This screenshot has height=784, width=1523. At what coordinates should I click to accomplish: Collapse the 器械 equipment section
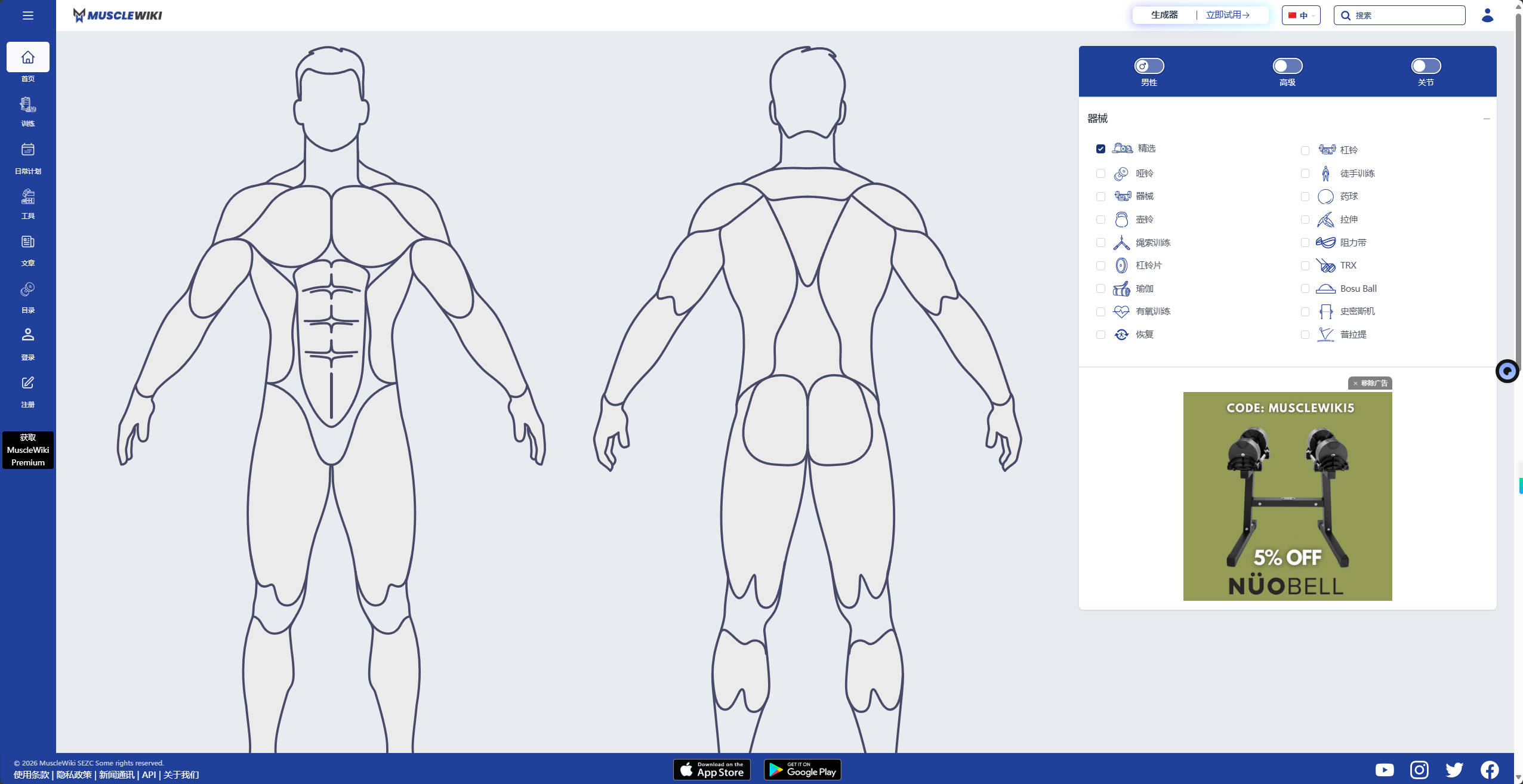coord(1486,119)
